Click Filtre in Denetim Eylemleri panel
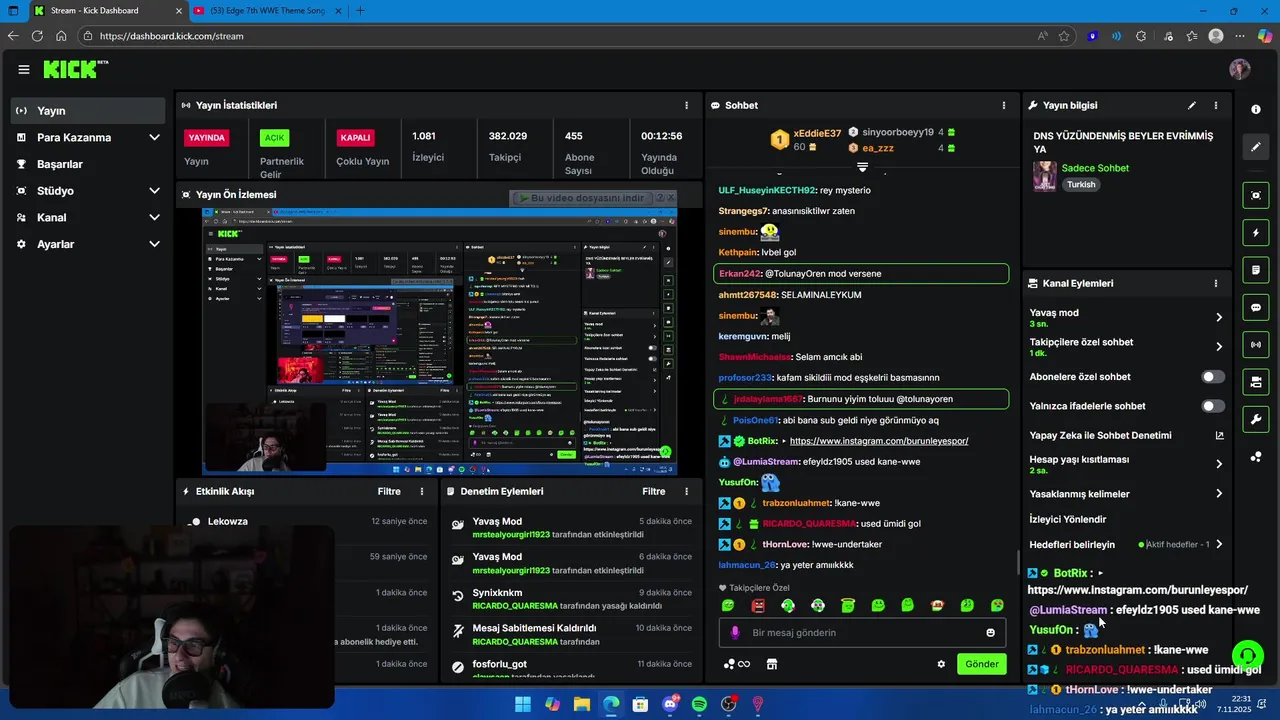Screen dimensions: 1280x720 [x=653, y=491]
